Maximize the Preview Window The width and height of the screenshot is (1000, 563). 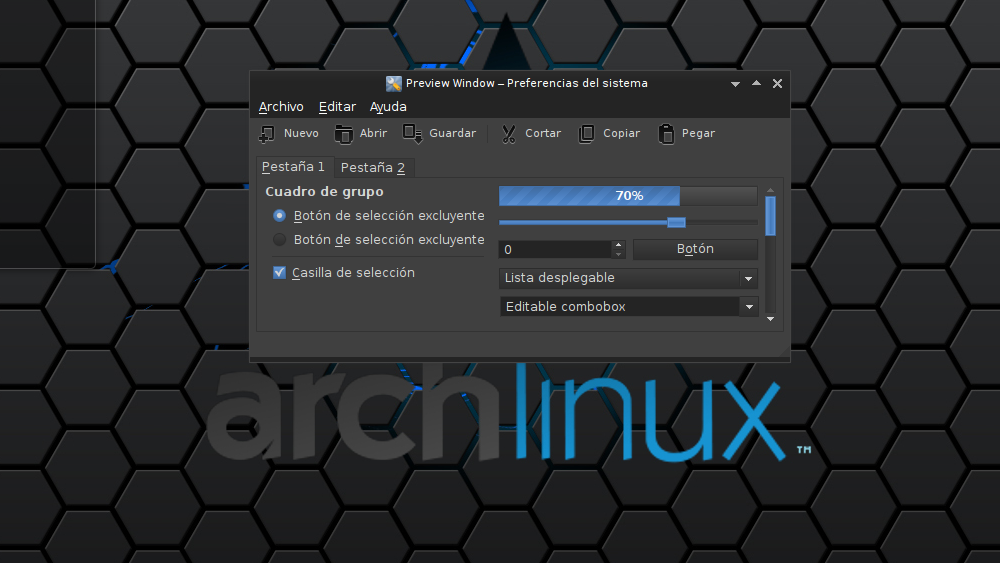756,84
